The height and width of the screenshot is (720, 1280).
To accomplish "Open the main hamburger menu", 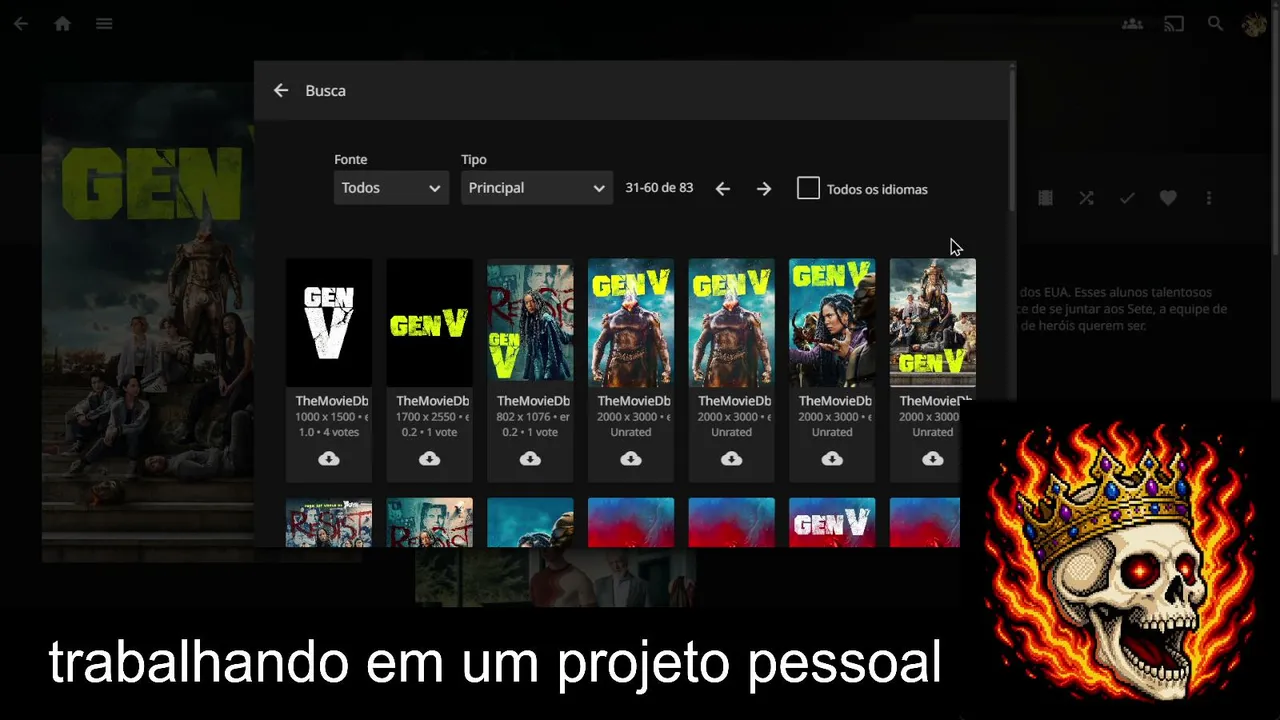I will pyautogui.click(x=104, y=24).
